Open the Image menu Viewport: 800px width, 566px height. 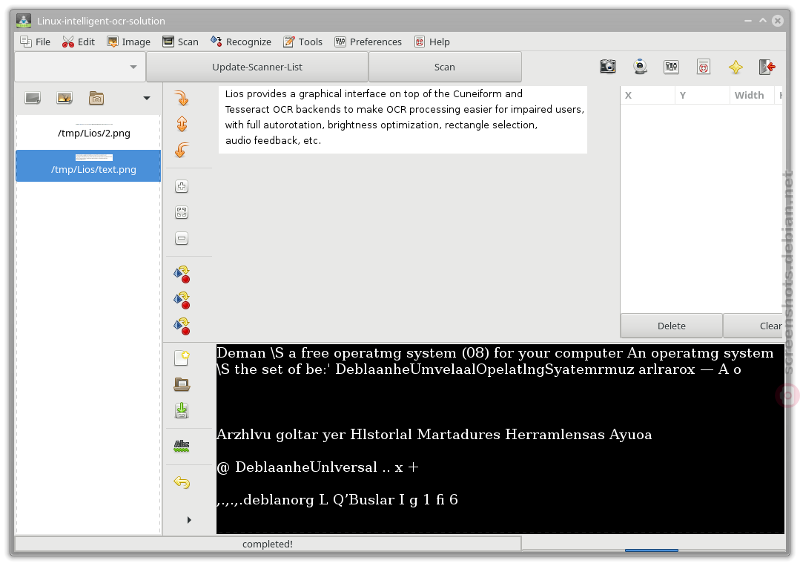[x=129, y=42]
